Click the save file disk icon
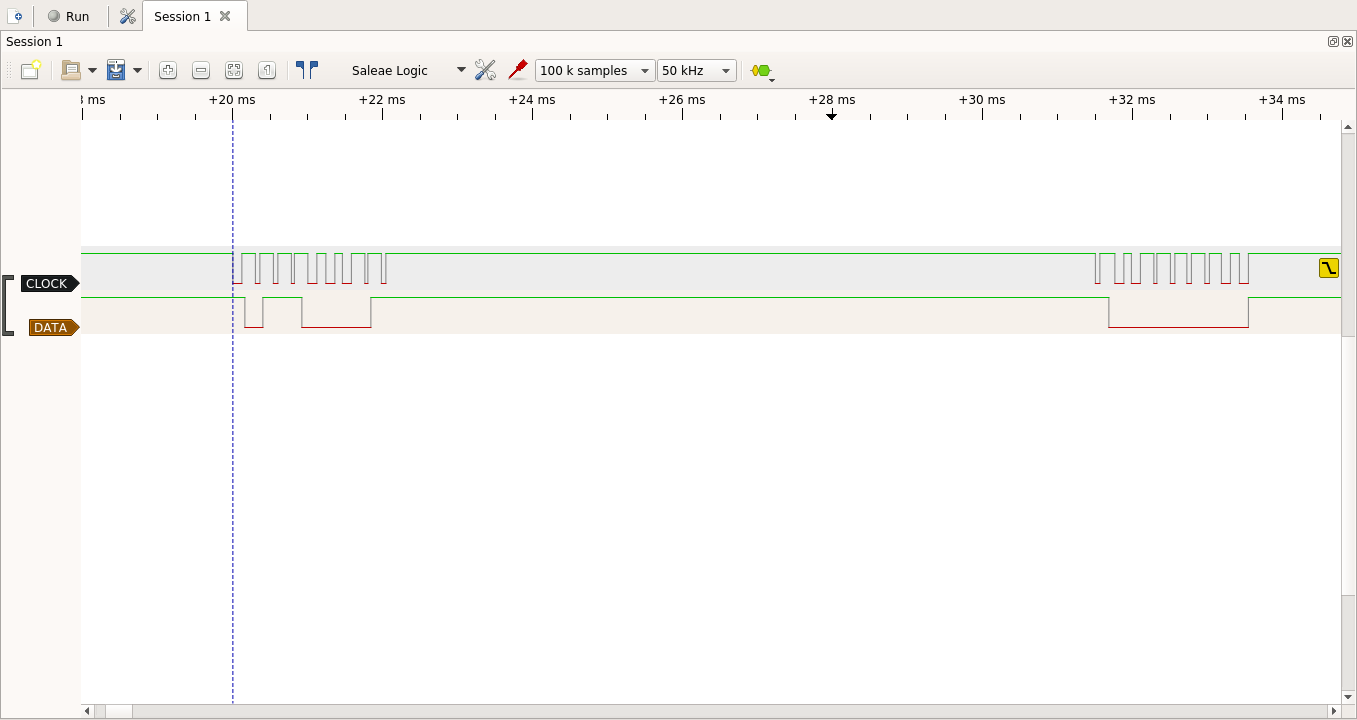 (116, 70)
